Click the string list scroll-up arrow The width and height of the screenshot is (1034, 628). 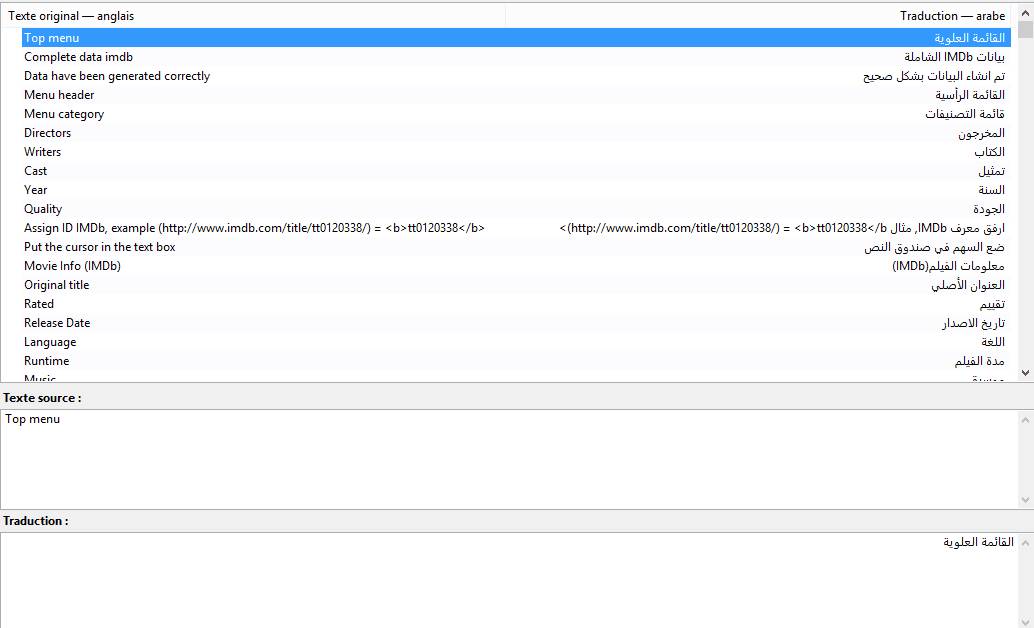point(1025,13)
